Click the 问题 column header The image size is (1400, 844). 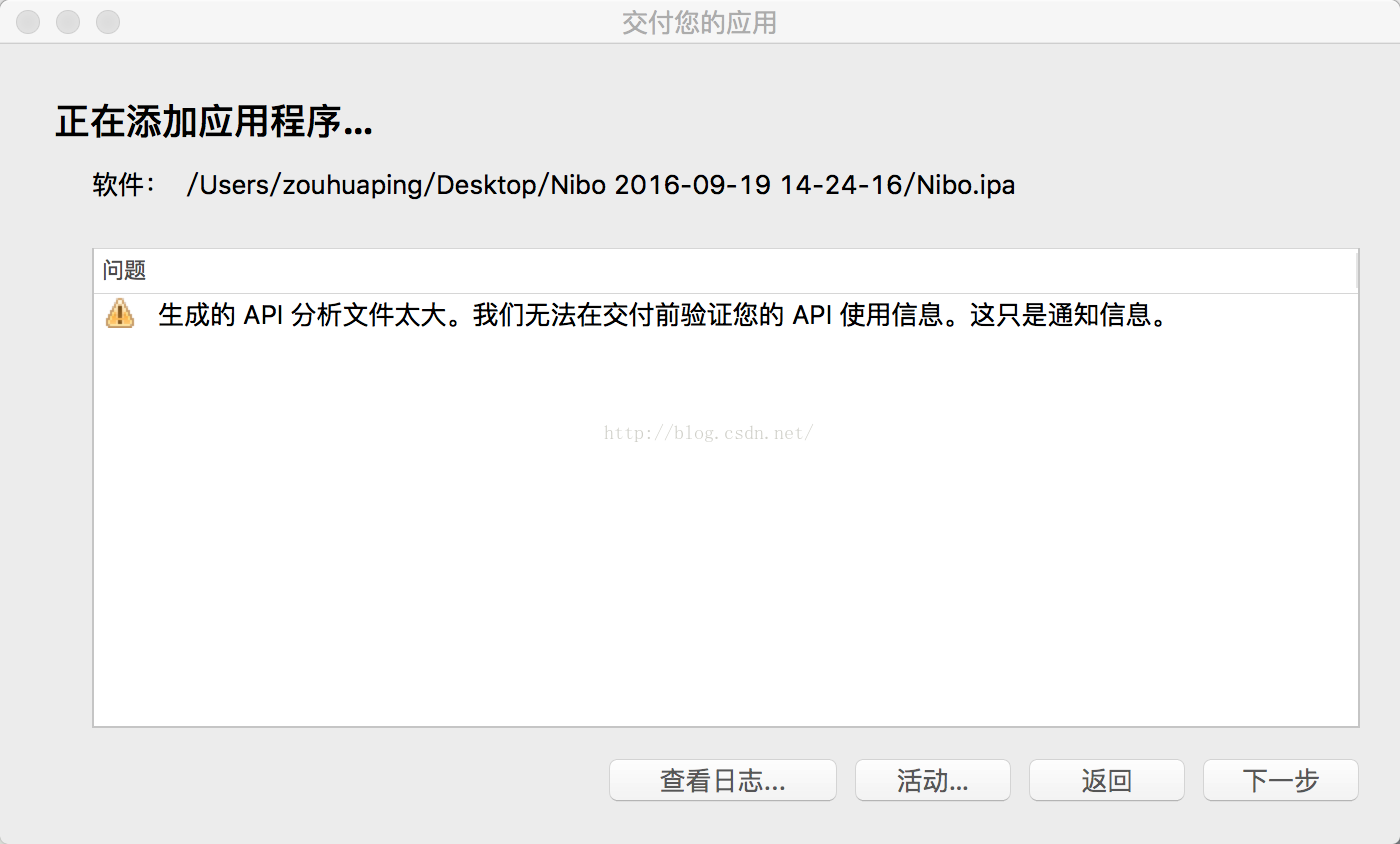(124, 270)
